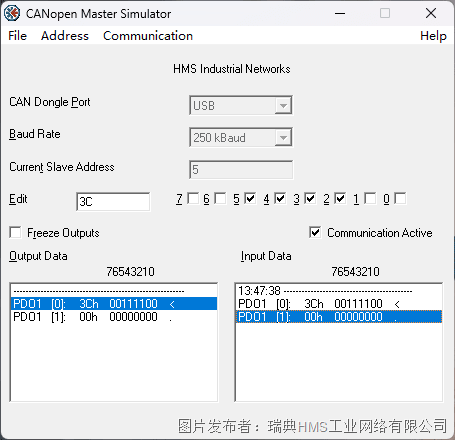This screenshot has height=440, width=455.
Task: Toggle bit 0 checkbox
Action: [400, 198]
